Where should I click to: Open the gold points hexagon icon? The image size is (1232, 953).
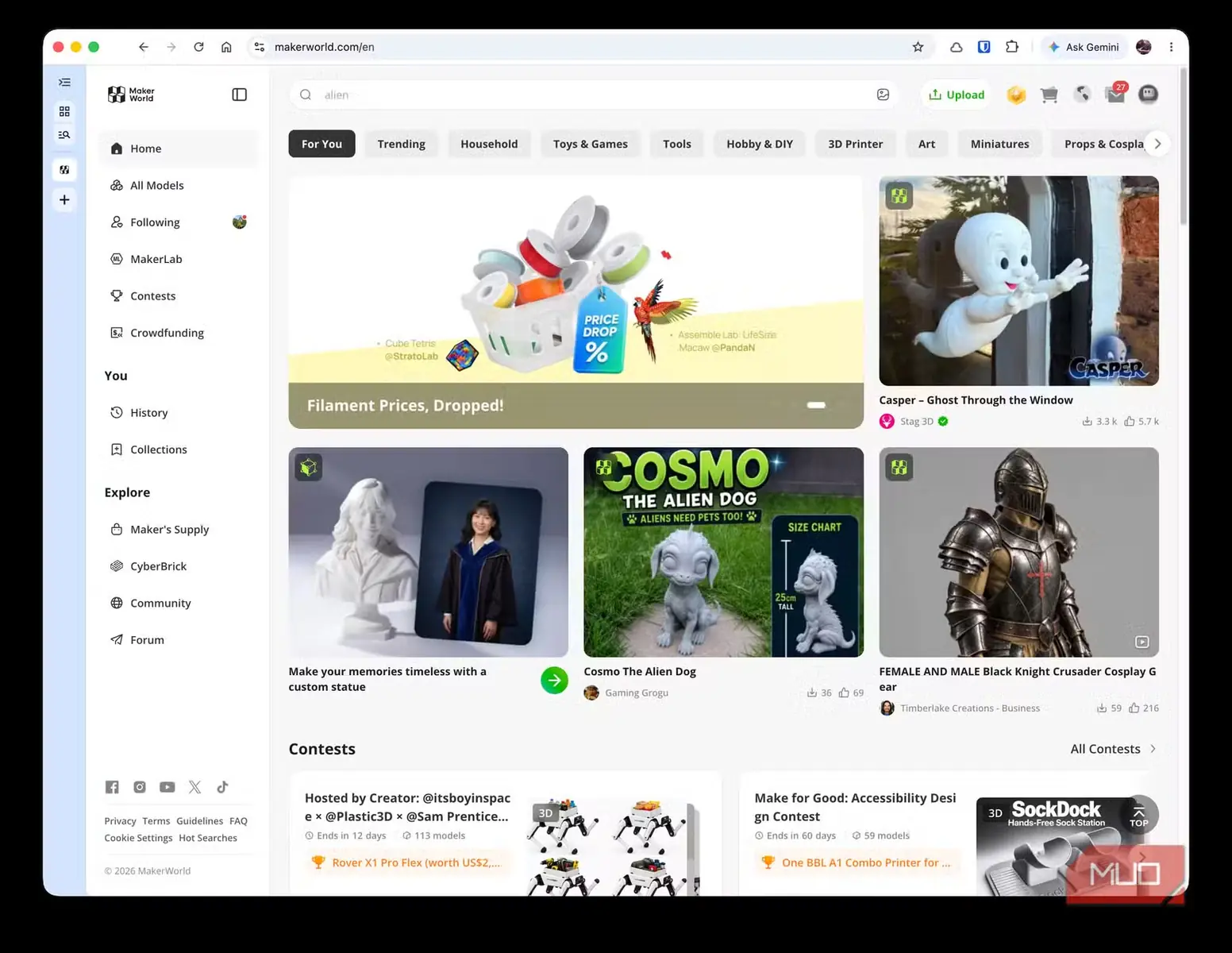pyautogui.click(x=1016, y=95)
